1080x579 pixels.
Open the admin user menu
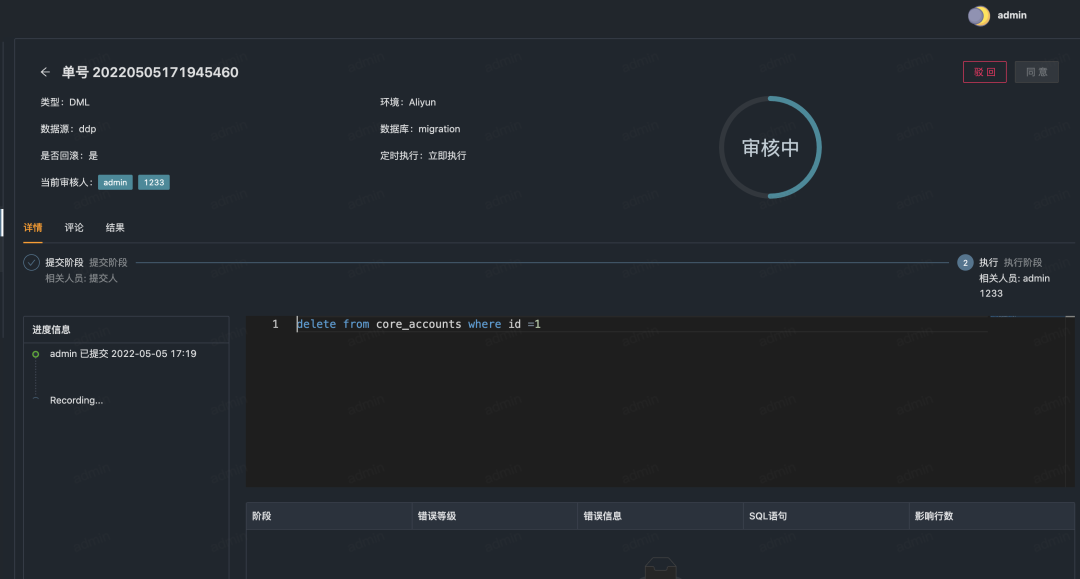point(1012,15)
